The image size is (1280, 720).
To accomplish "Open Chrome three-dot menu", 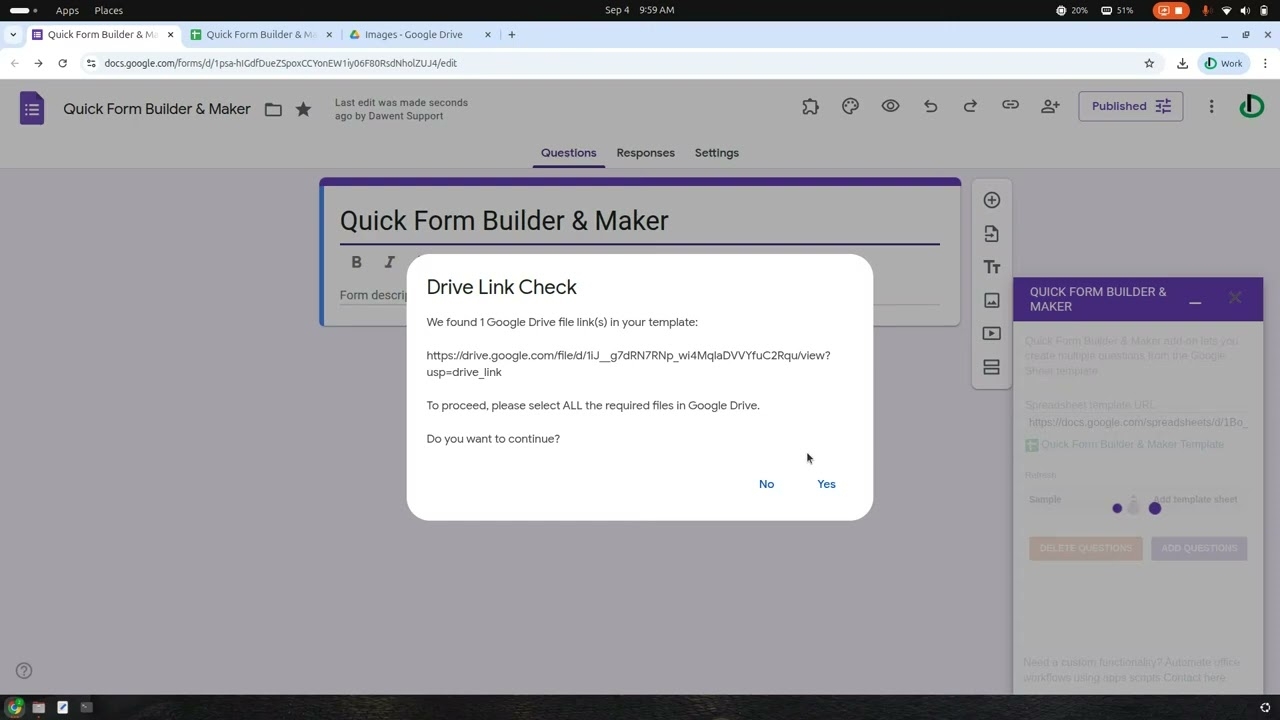I will [x=1265, y=63].
